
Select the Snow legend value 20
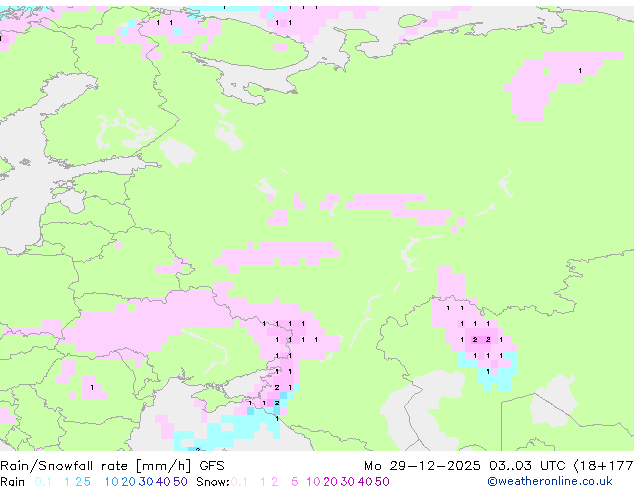[x=331, y=482]
